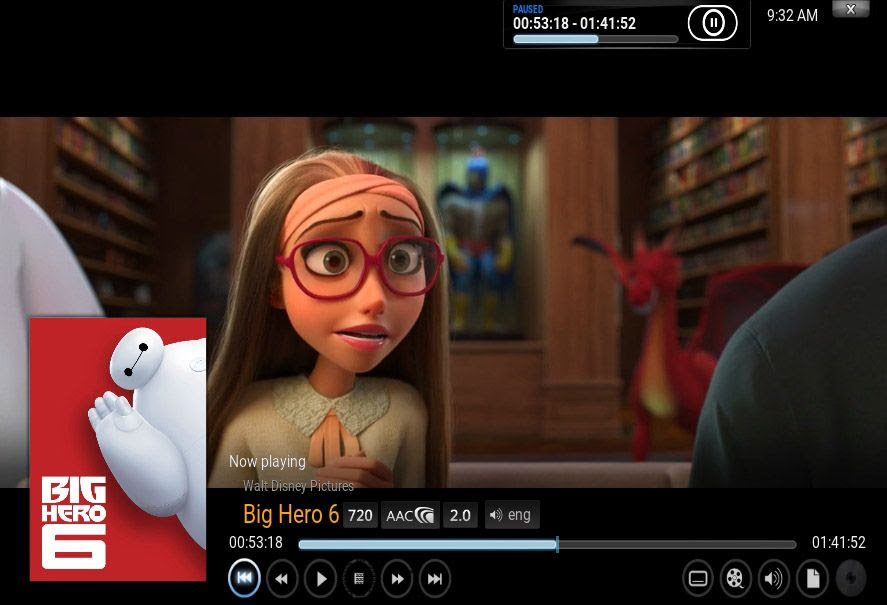The height and width of the screenshot is (605, 887).
Task: Click the AAC audio codec badge
Action: [x=410, y=515]
